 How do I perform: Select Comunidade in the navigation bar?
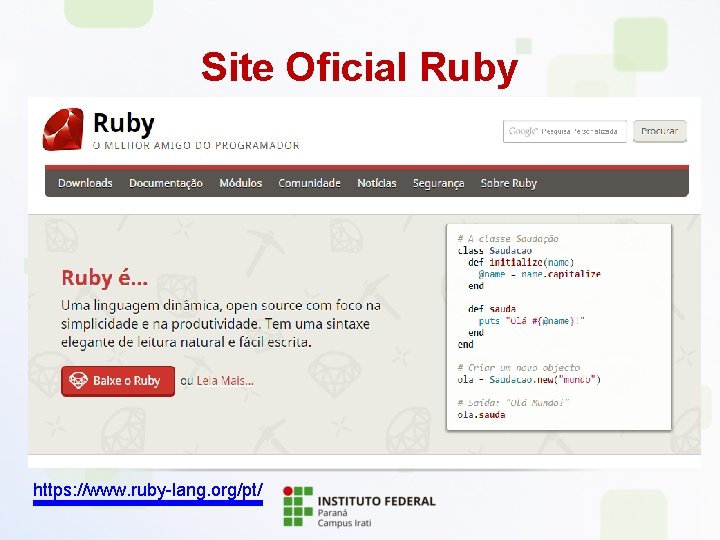tap(309, 183)
